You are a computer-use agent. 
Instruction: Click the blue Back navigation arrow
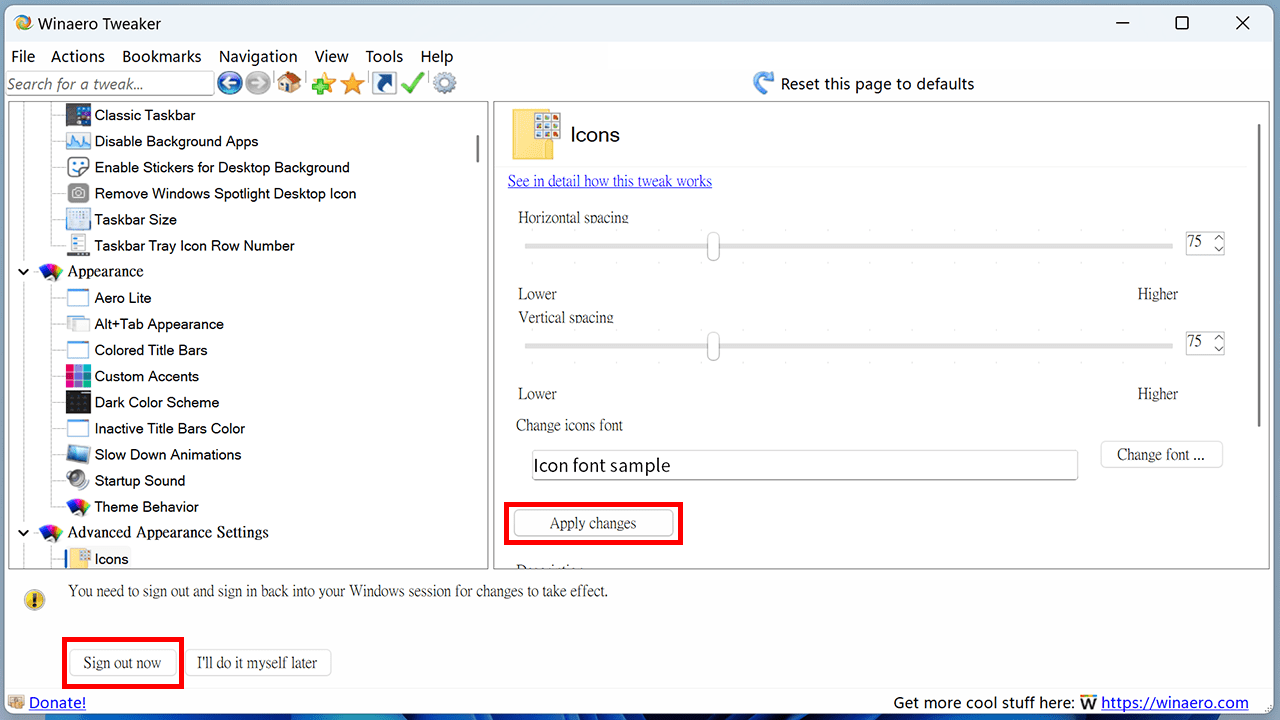[229, 84]
